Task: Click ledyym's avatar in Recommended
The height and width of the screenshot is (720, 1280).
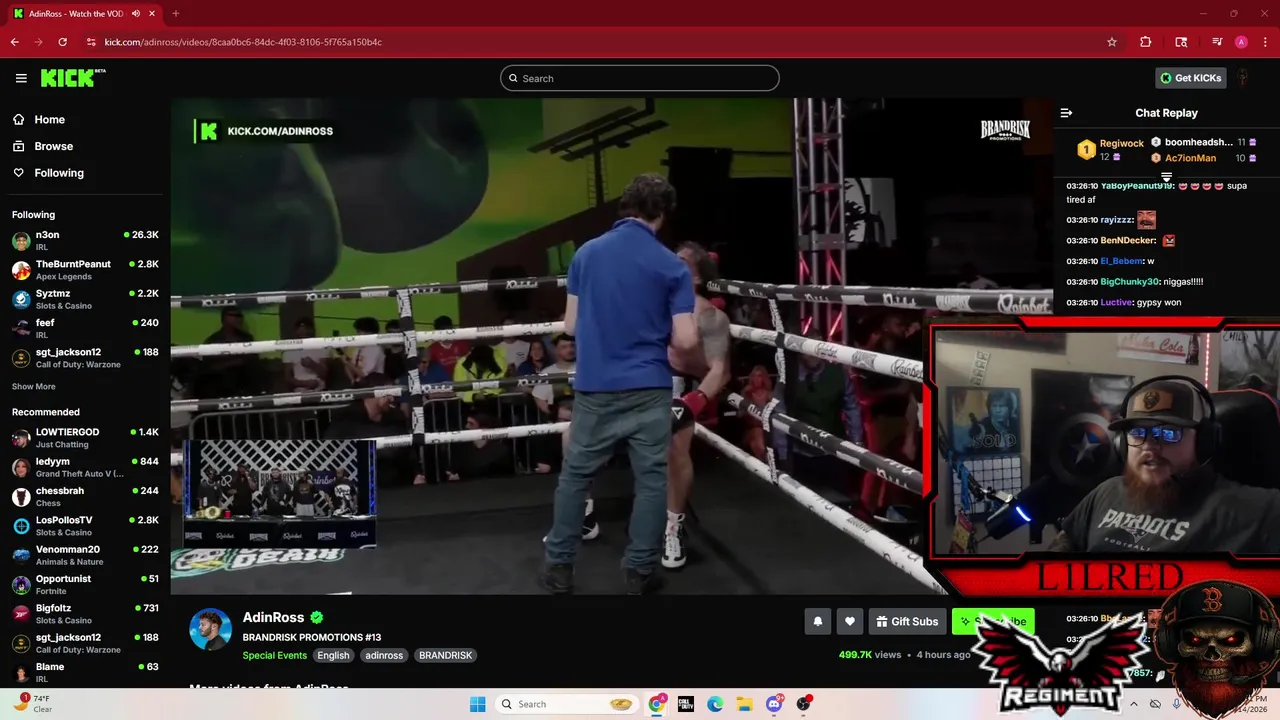Action: 21,467
